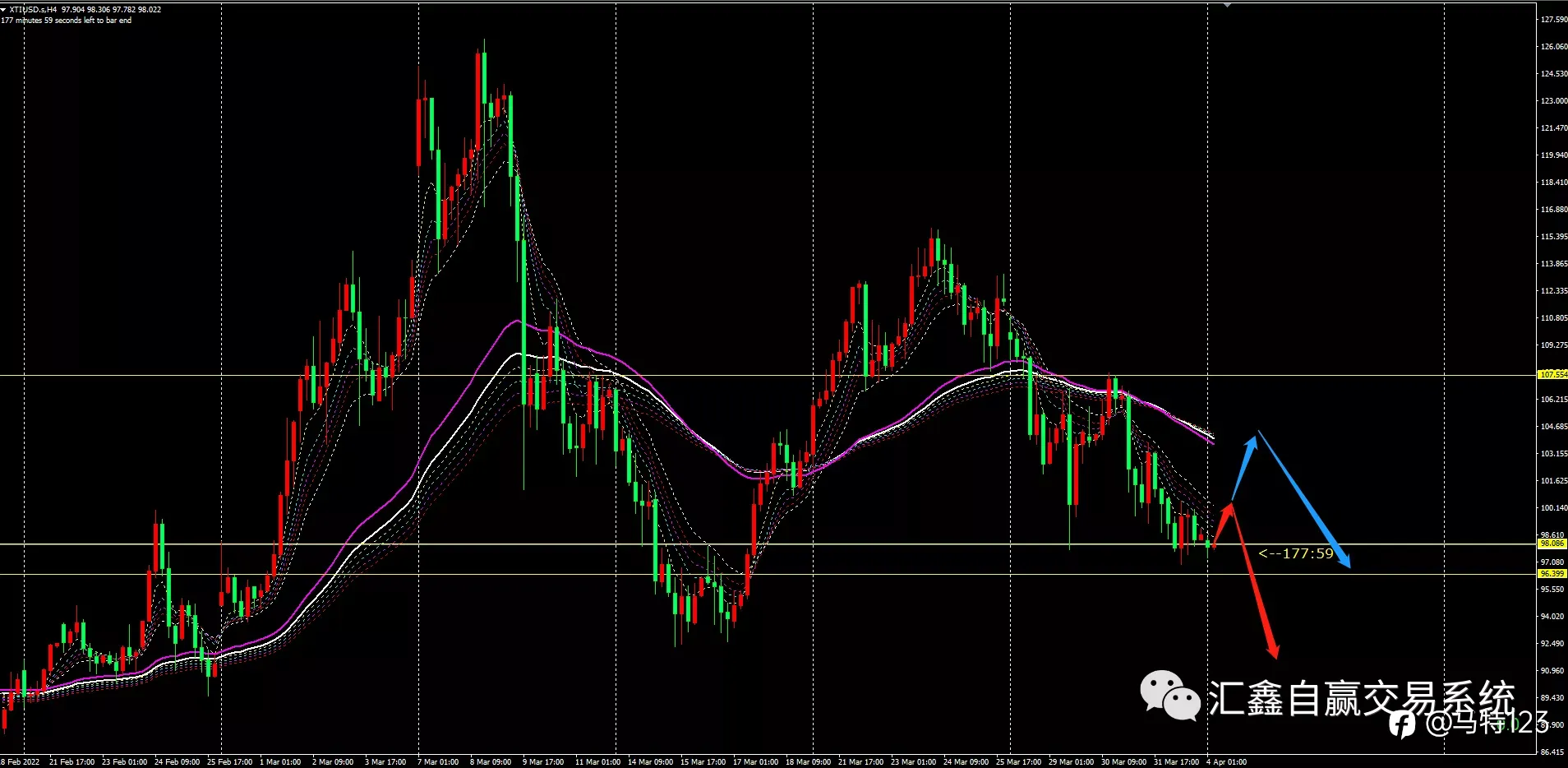Click the chart shift marker triangle at top
1568x768 pixels.
[1227, 5]
